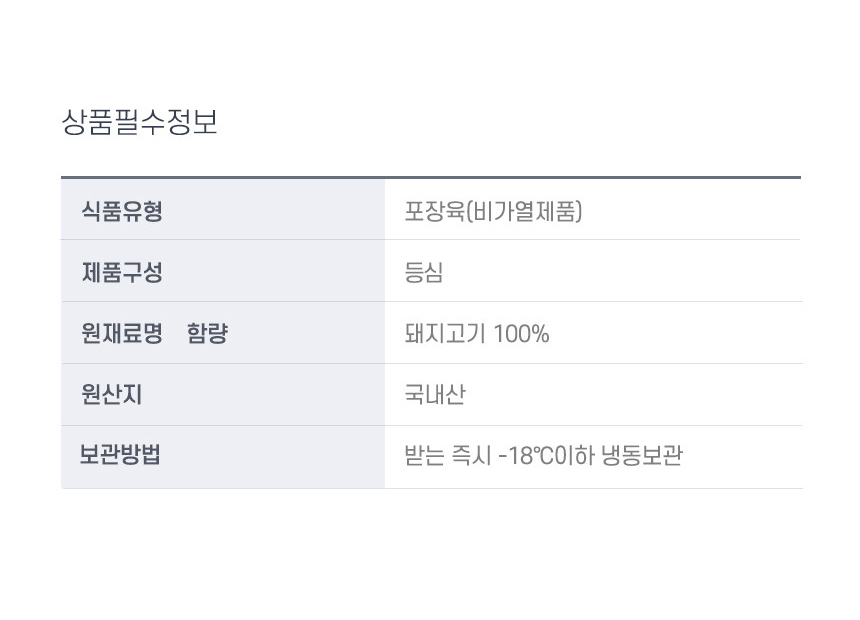Select the 원산지 label cell
Image resolution: width=860 pixels, height=620 pixels.
(x=112, y=395)
